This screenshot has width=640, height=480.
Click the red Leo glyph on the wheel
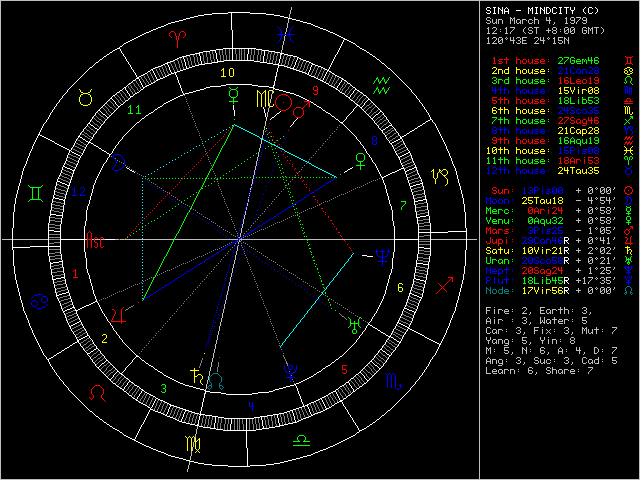pos(97,393)
